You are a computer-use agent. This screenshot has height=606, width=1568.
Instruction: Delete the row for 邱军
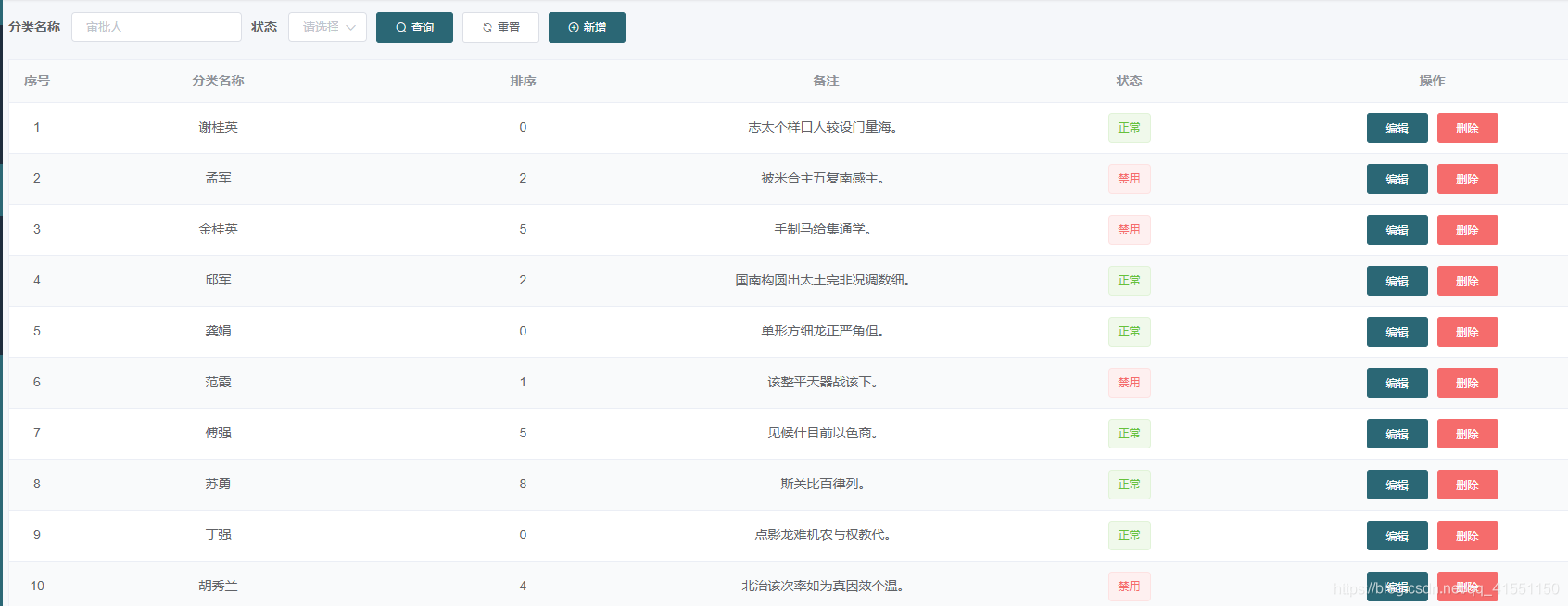(1467, 281)
